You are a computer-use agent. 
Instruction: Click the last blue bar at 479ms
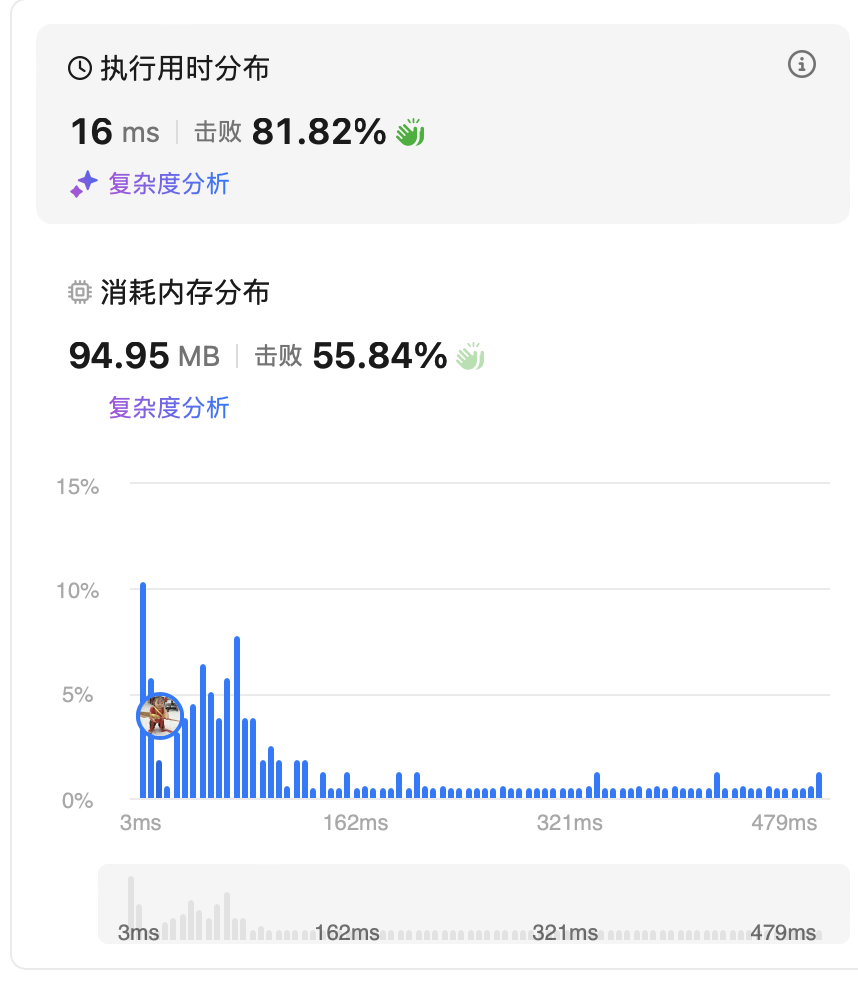point(819,785)
